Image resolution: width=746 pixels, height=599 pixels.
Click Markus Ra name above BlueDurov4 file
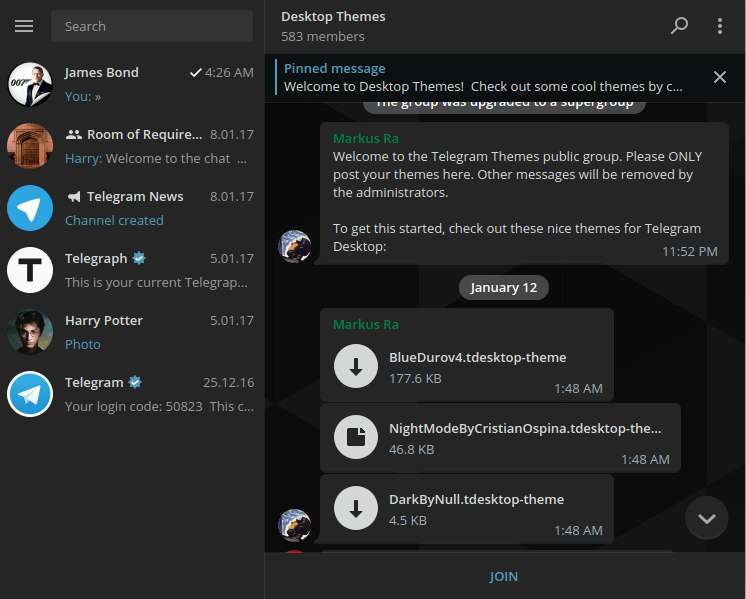[366, 324]
